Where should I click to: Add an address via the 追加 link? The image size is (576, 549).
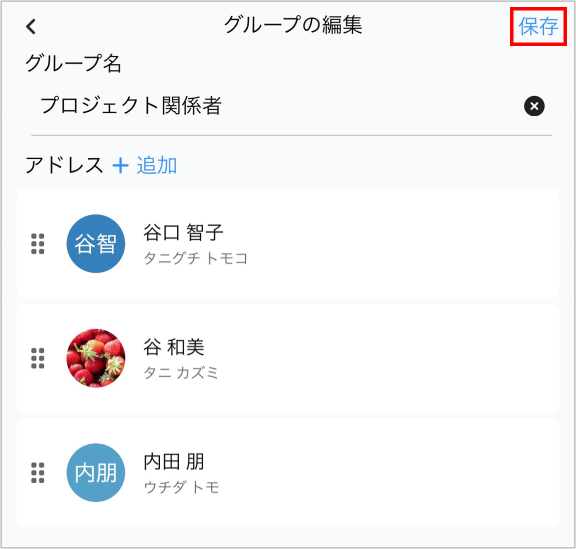(157, 165)
